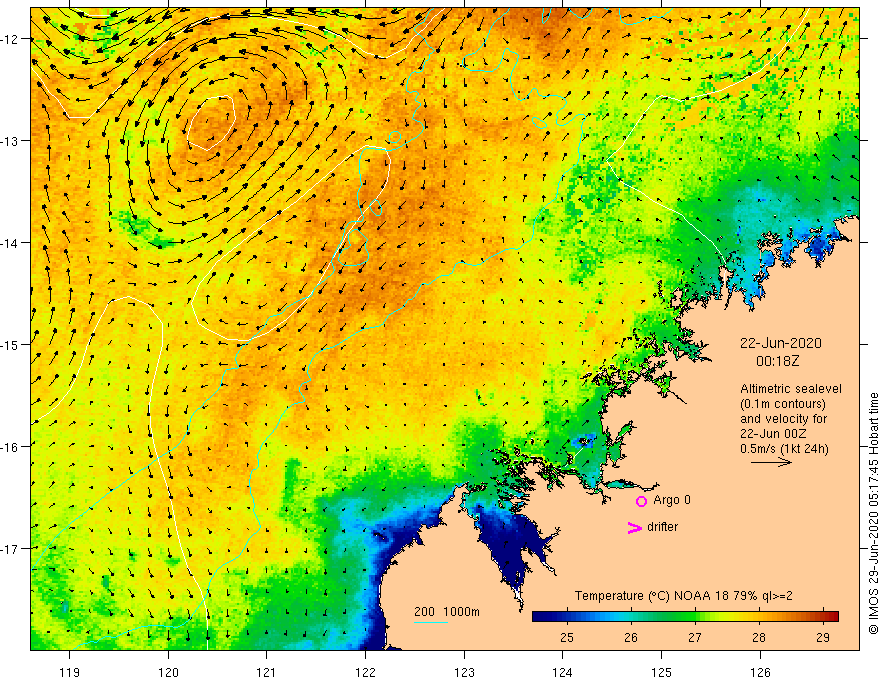Click the longitude axis label 119
Viewport: 880px width, 680px height.
tap(70, 672)
